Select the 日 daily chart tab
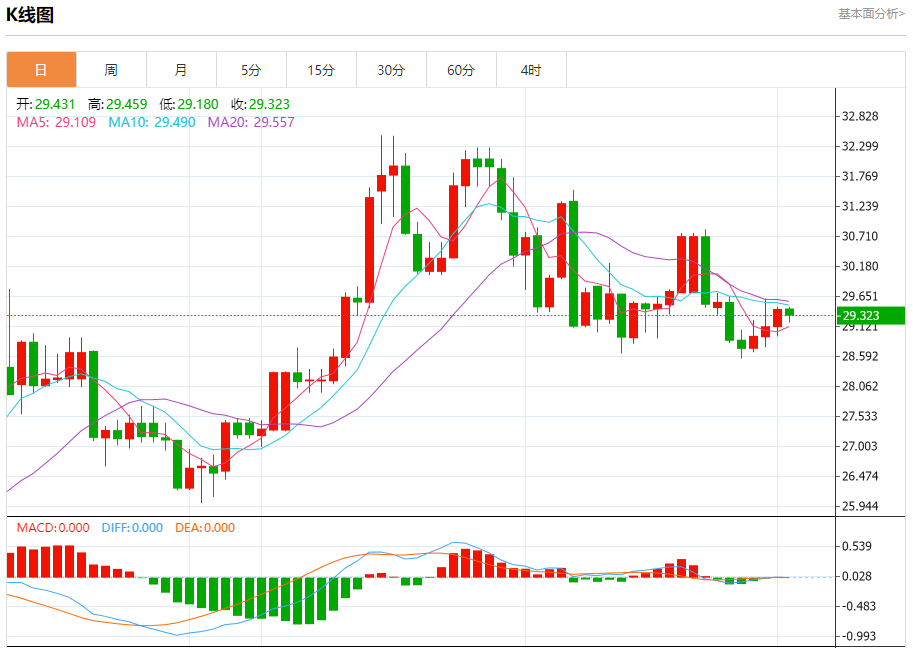 41,70
